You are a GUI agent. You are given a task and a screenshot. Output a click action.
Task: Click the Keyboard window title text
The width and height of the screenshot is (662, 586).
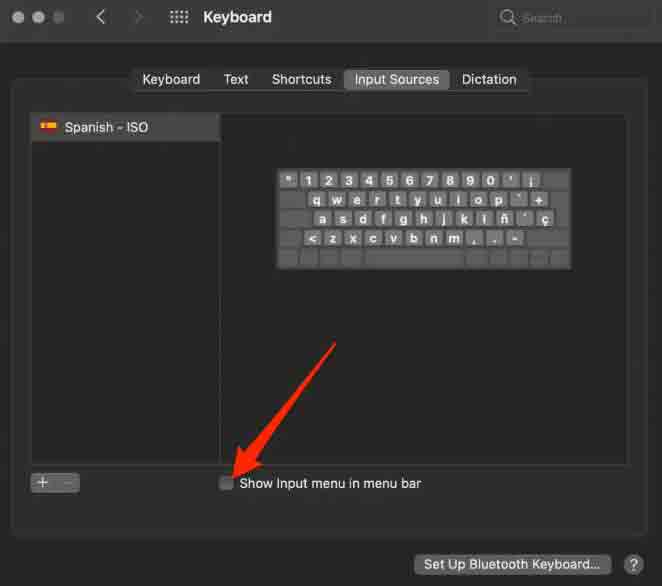coord(237,17)
